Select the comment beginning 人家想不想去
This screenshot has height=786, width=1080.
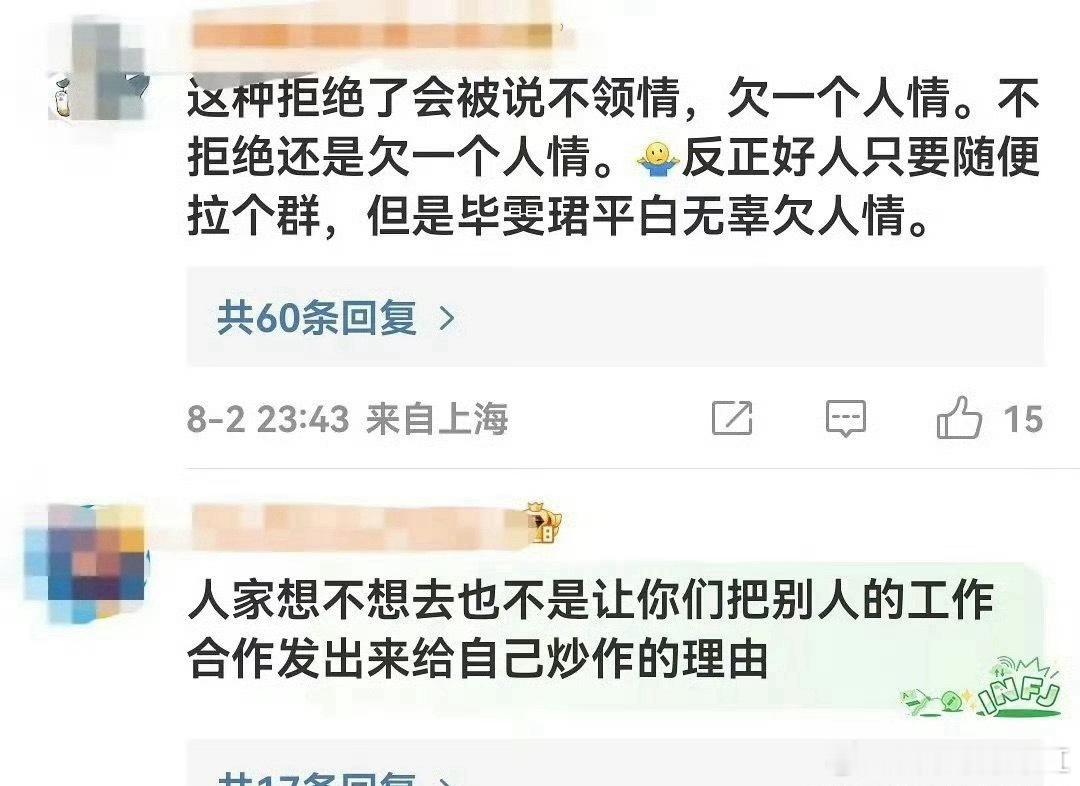[x=590, y=628]
